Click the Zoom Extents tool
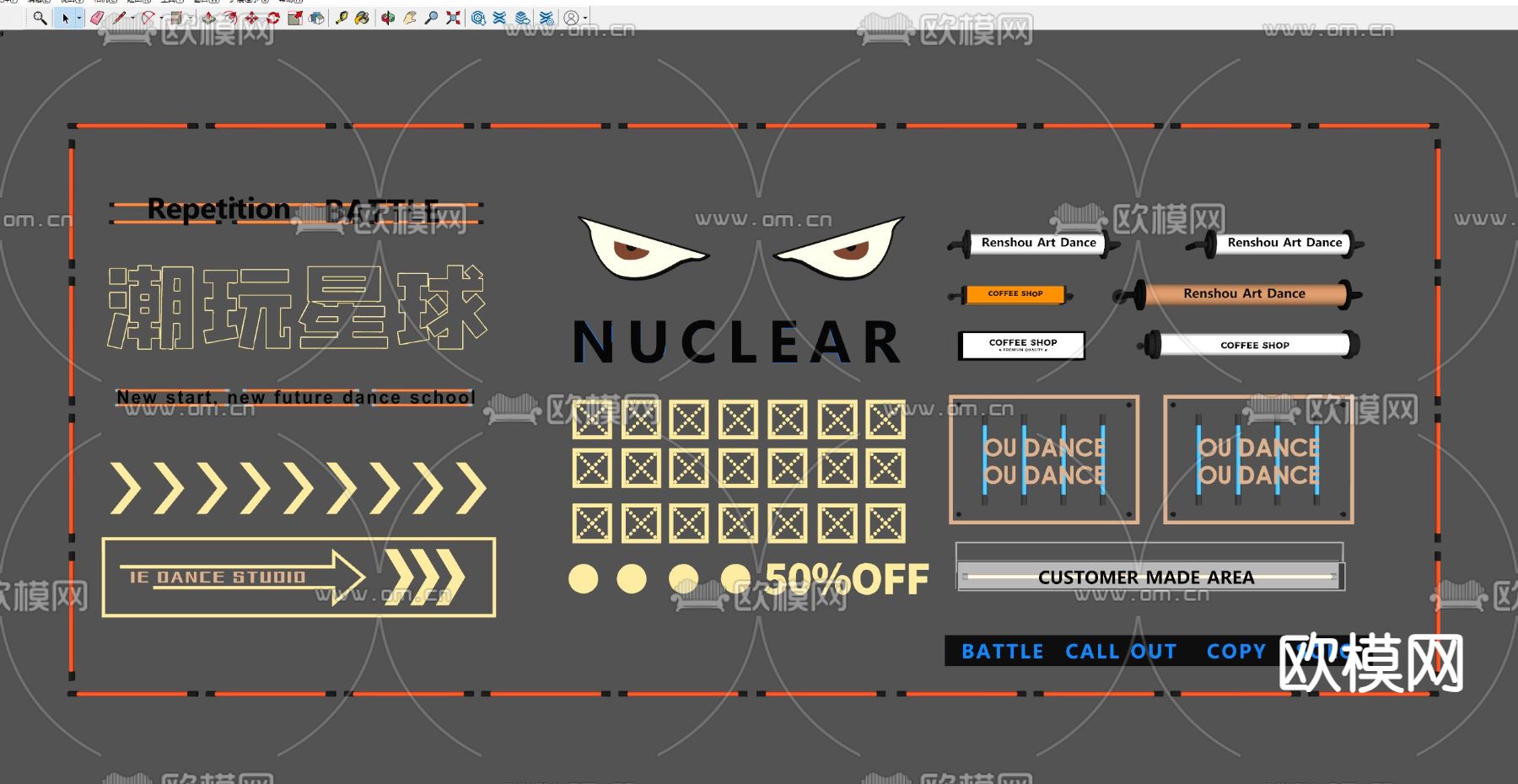1518x784 pixels. (453, 18)
